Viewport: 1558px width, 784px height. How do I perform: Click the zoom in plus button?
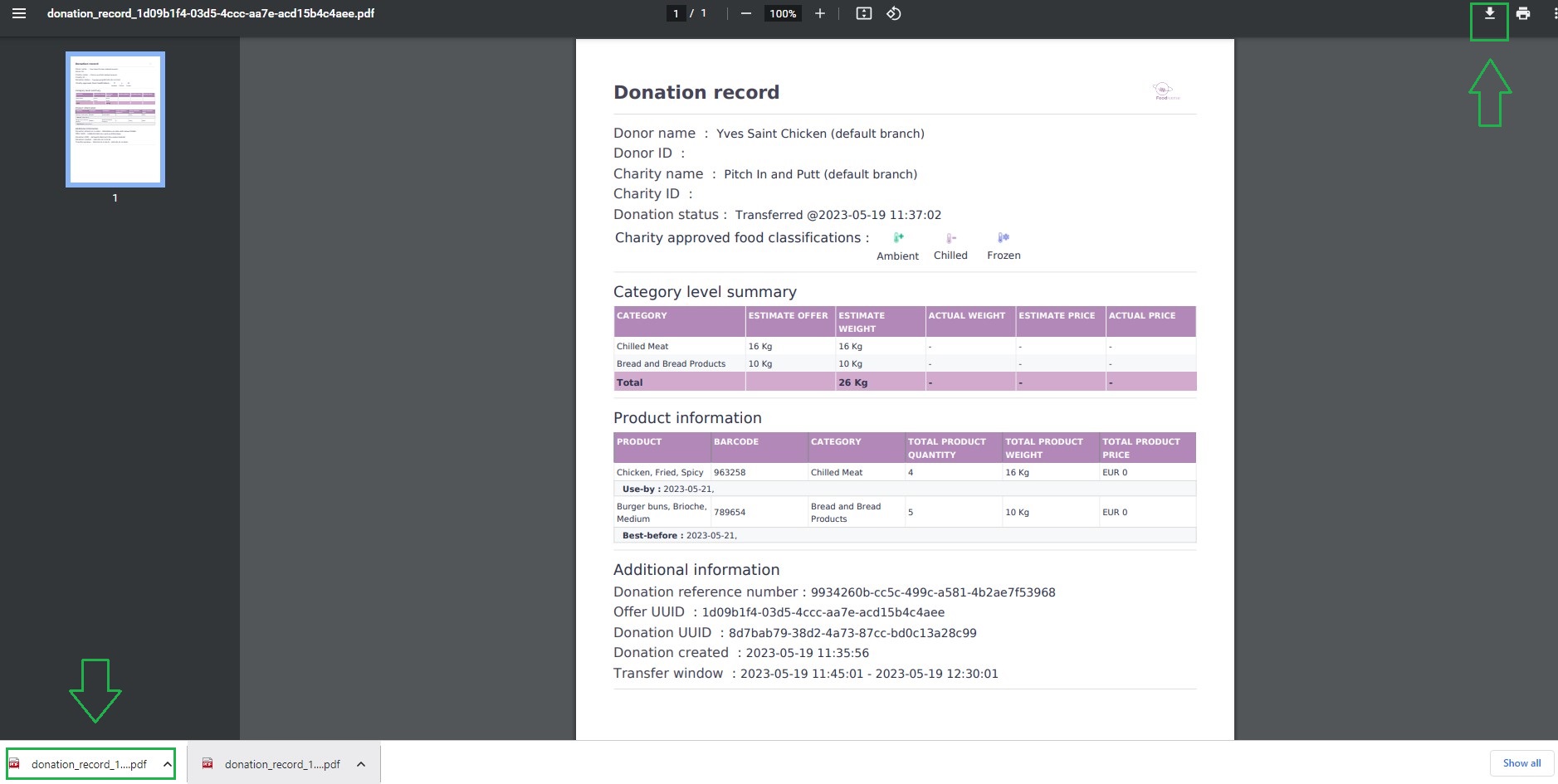[x=819, y=13]
